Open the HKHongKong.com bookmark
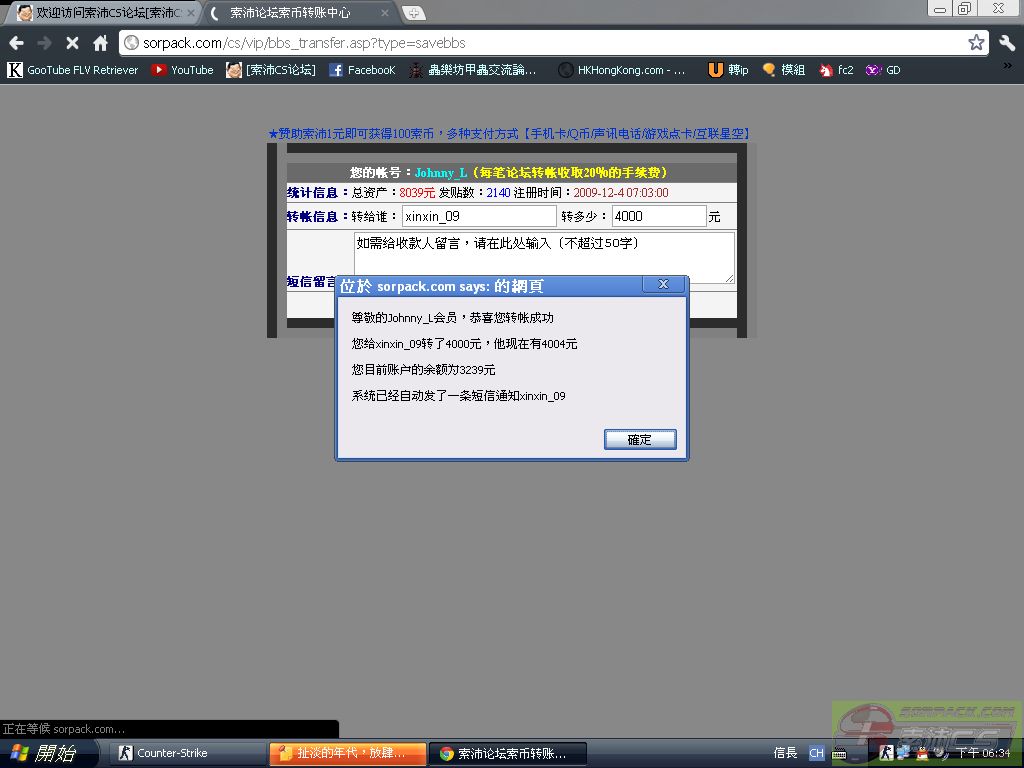This screenshot has height=768, width=1024. [622, 70]
